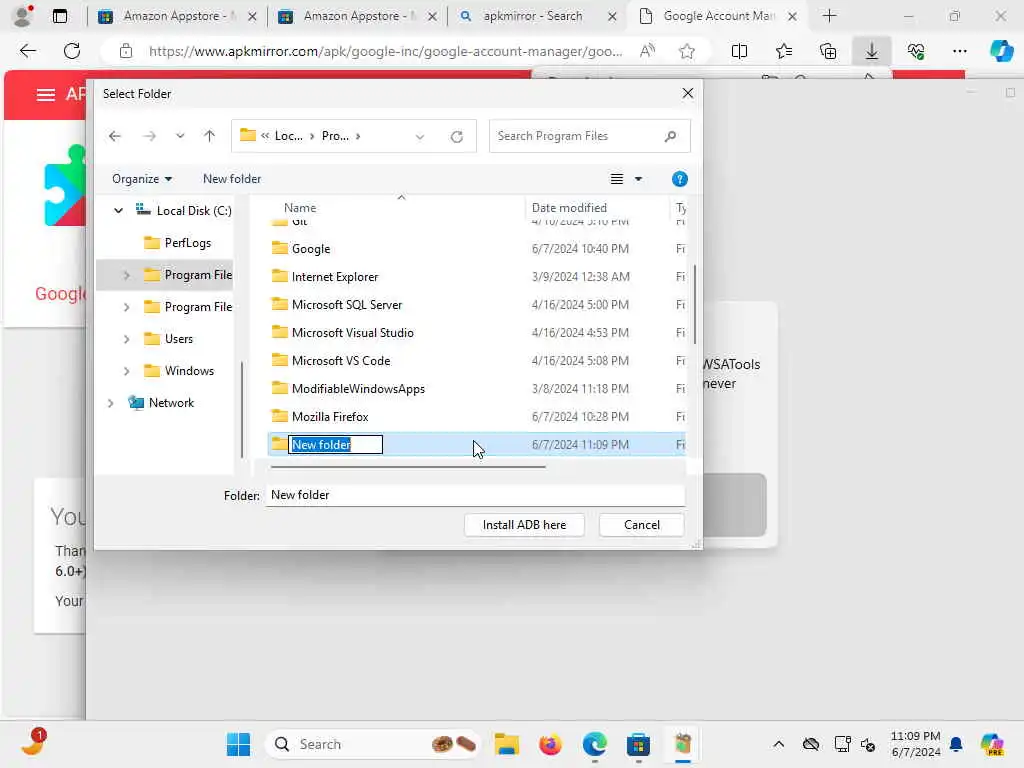This screenshot has width=1024, height=768.
Task: Click the Read aloud icon
Action: point(647,51)
